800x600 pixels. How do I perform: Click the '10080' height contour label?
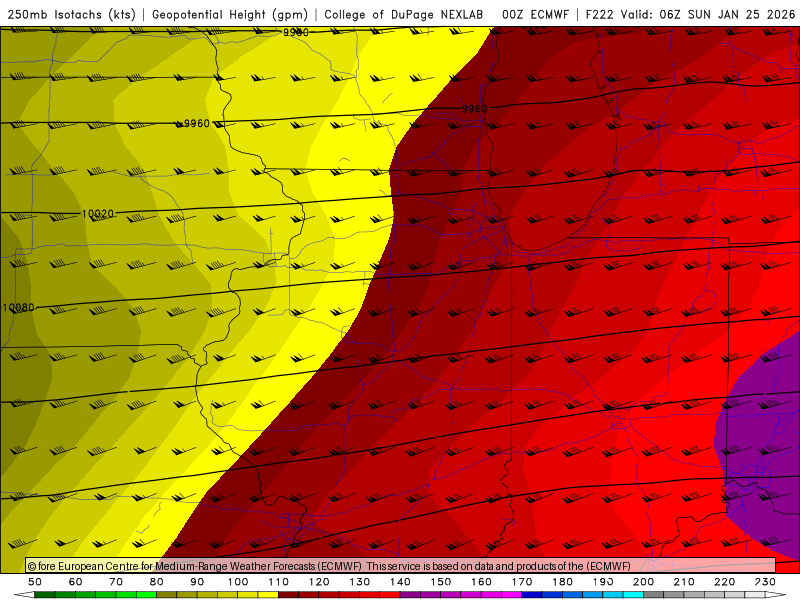[18, 308]
